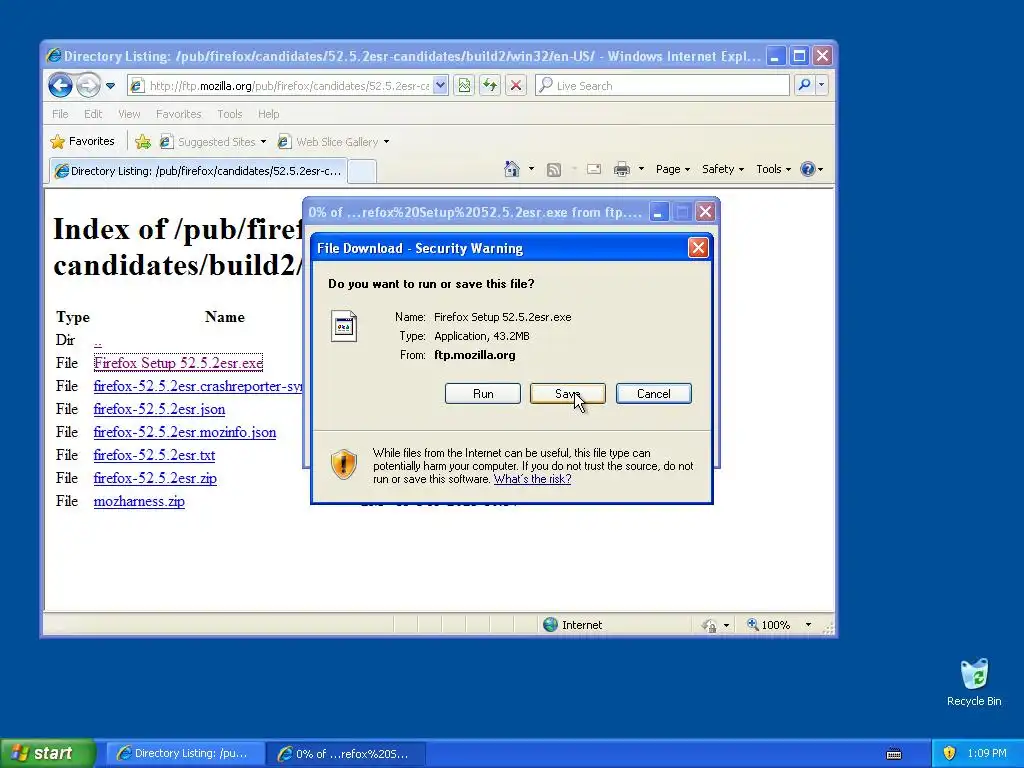Viewport: 1024px width, 768px height.
Task: Open the Windows Start button
Action: click(48, 753)
